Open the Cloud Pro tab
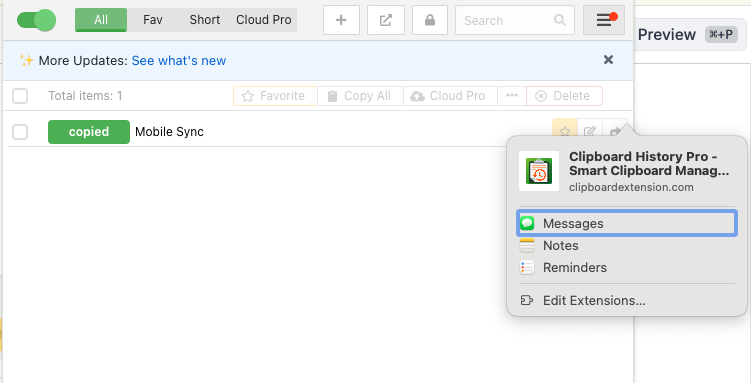751x383 pixels. (263, 20)
